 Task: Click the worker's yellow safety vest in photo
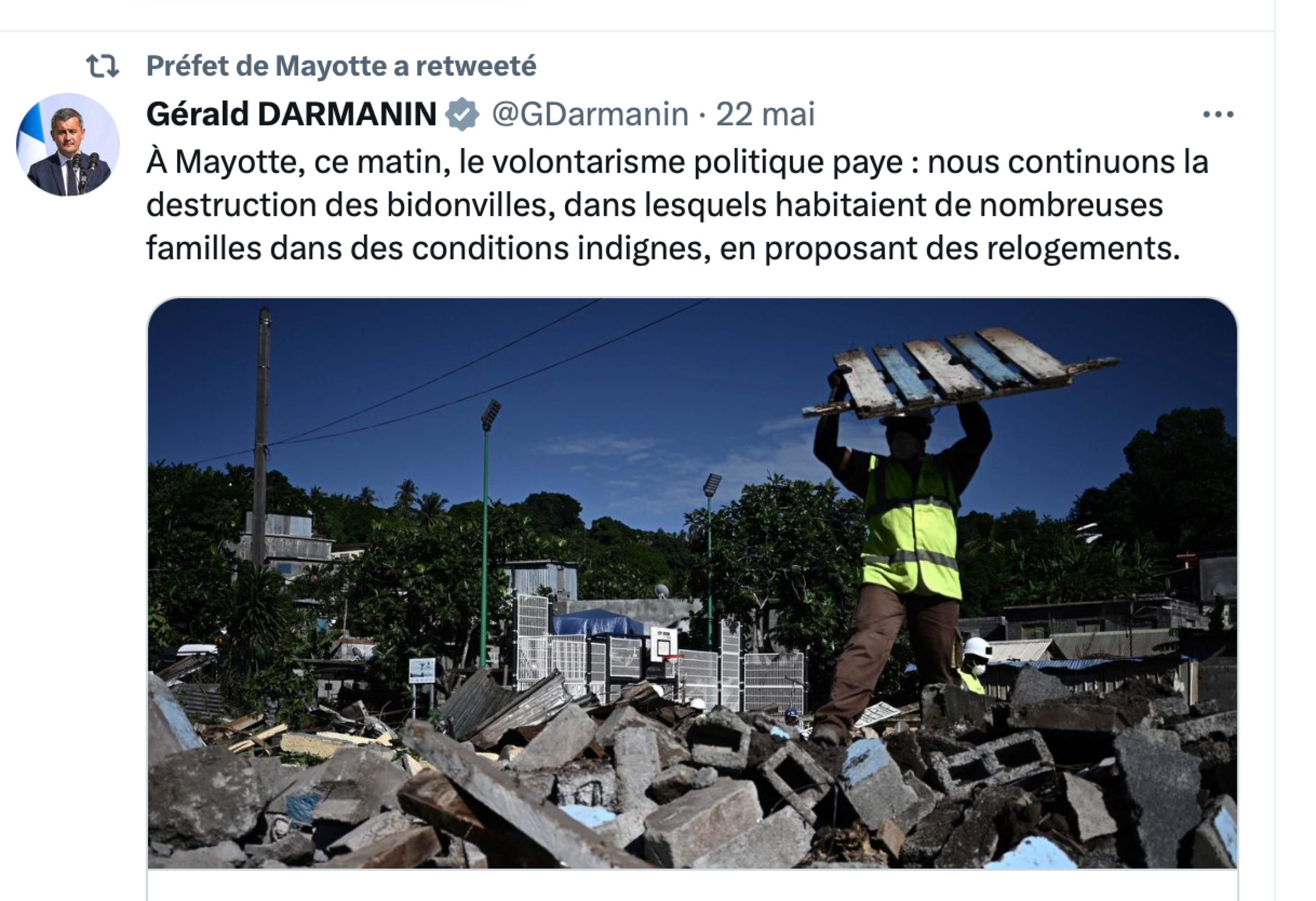pos(910,526)
